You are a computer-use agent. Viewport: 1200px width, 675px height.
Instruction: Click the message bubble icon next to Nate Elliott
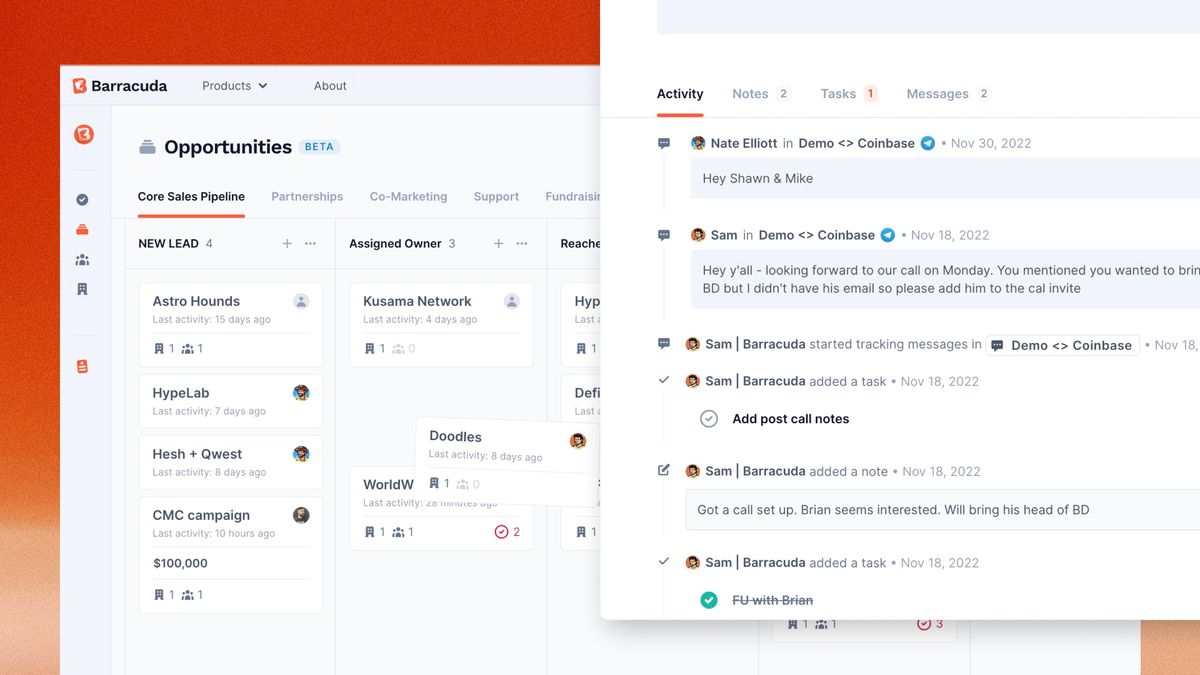663,143
